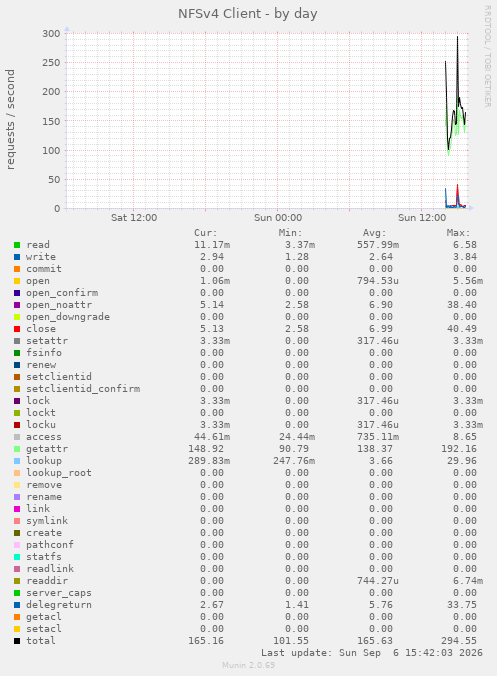Click the black total legend swatch
Viewport: 497px width, 676px height.
[x=17, y=641]
